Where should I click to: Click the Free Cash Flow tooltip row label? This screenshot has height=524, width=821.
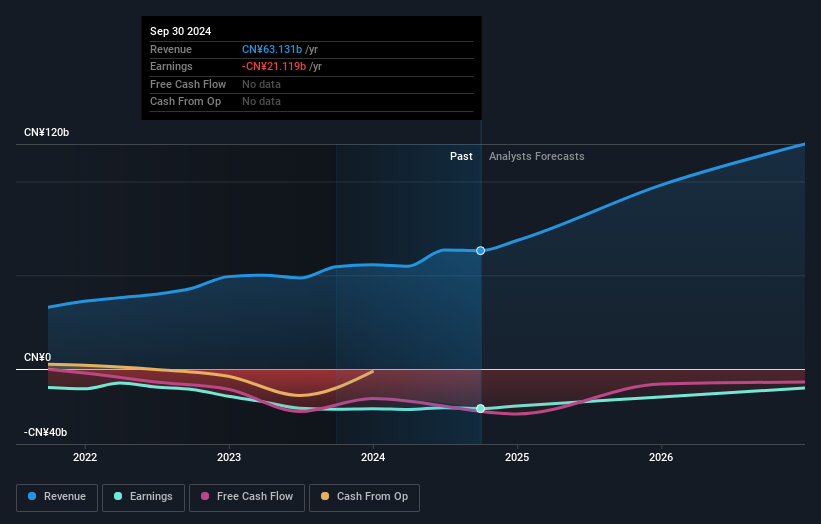[188, 84]
